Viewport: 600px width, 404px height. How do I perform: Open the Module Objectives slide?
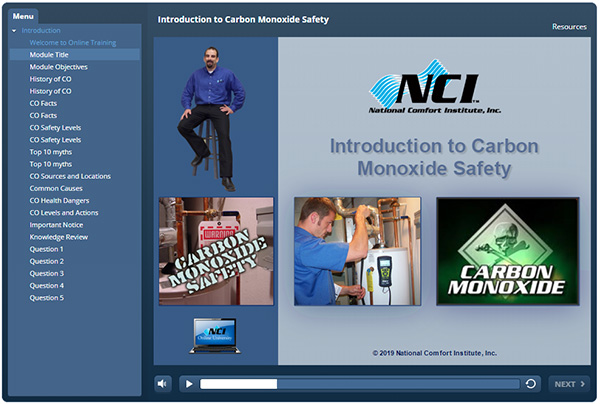point(59,67)
